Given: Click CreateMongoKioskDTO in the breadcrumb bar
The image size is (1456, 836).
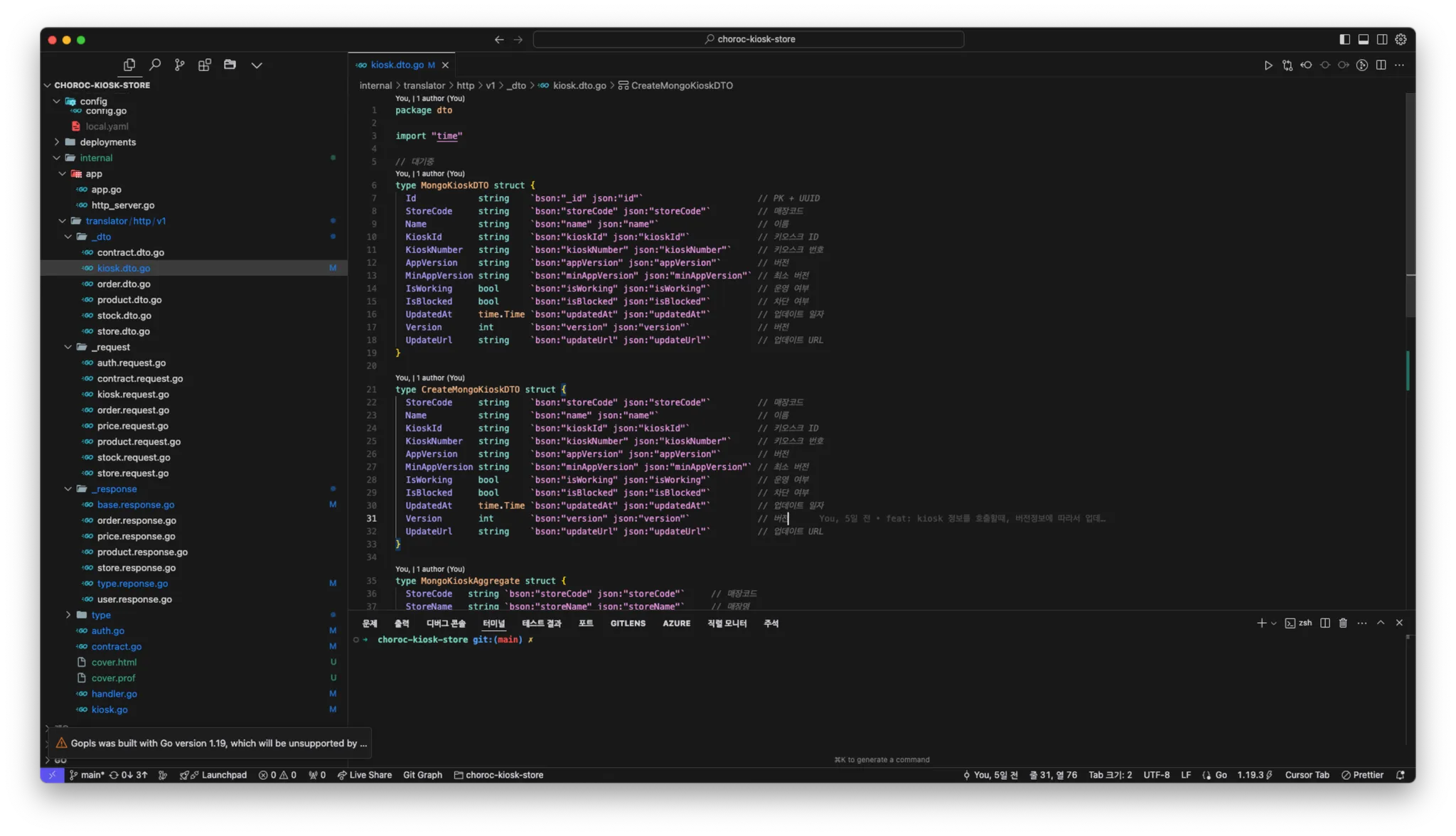Looking at the screenshot, I should (x=681, y=85).
